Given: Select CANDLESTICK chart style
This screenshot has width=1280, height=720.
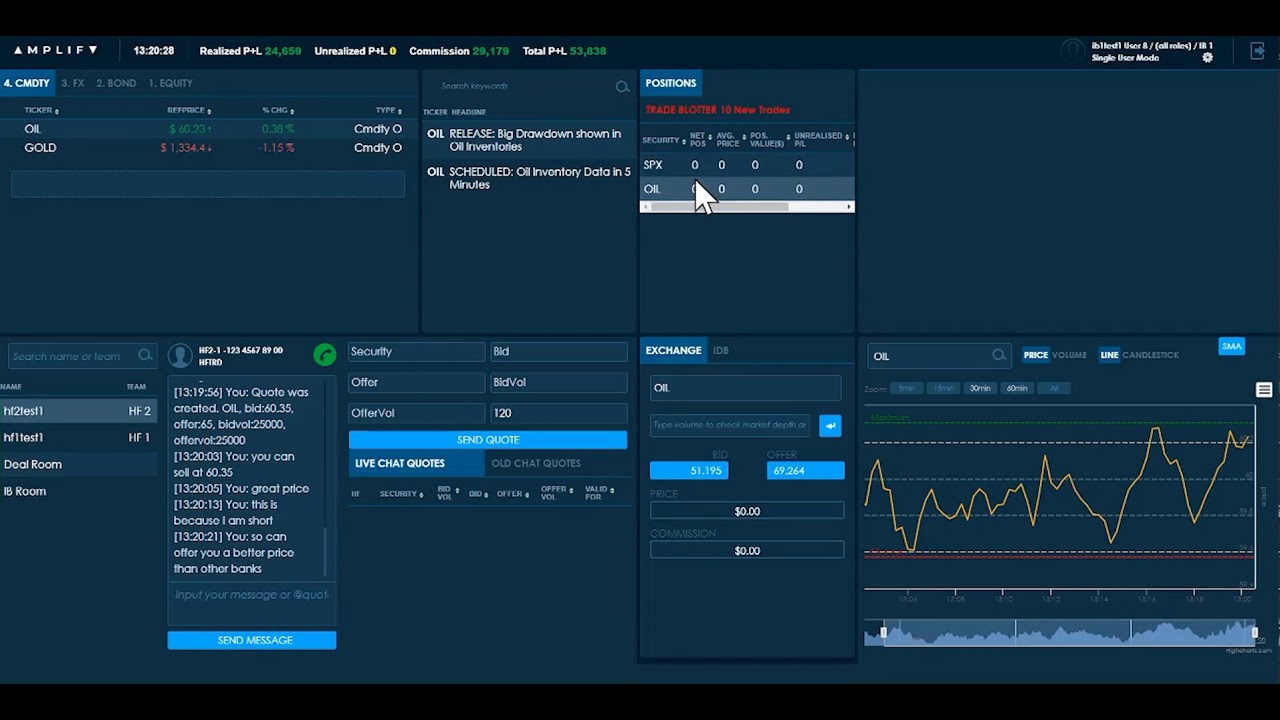Looking at the screenshot, I should (1150, 355).
